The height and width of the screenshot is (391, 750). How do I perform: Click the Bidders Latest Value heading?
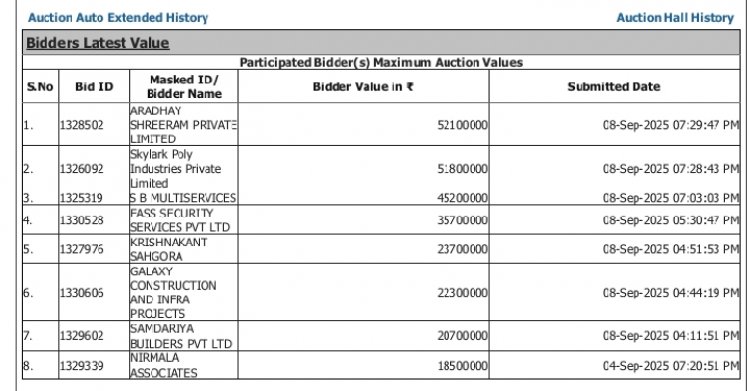(x=98, y=43)
